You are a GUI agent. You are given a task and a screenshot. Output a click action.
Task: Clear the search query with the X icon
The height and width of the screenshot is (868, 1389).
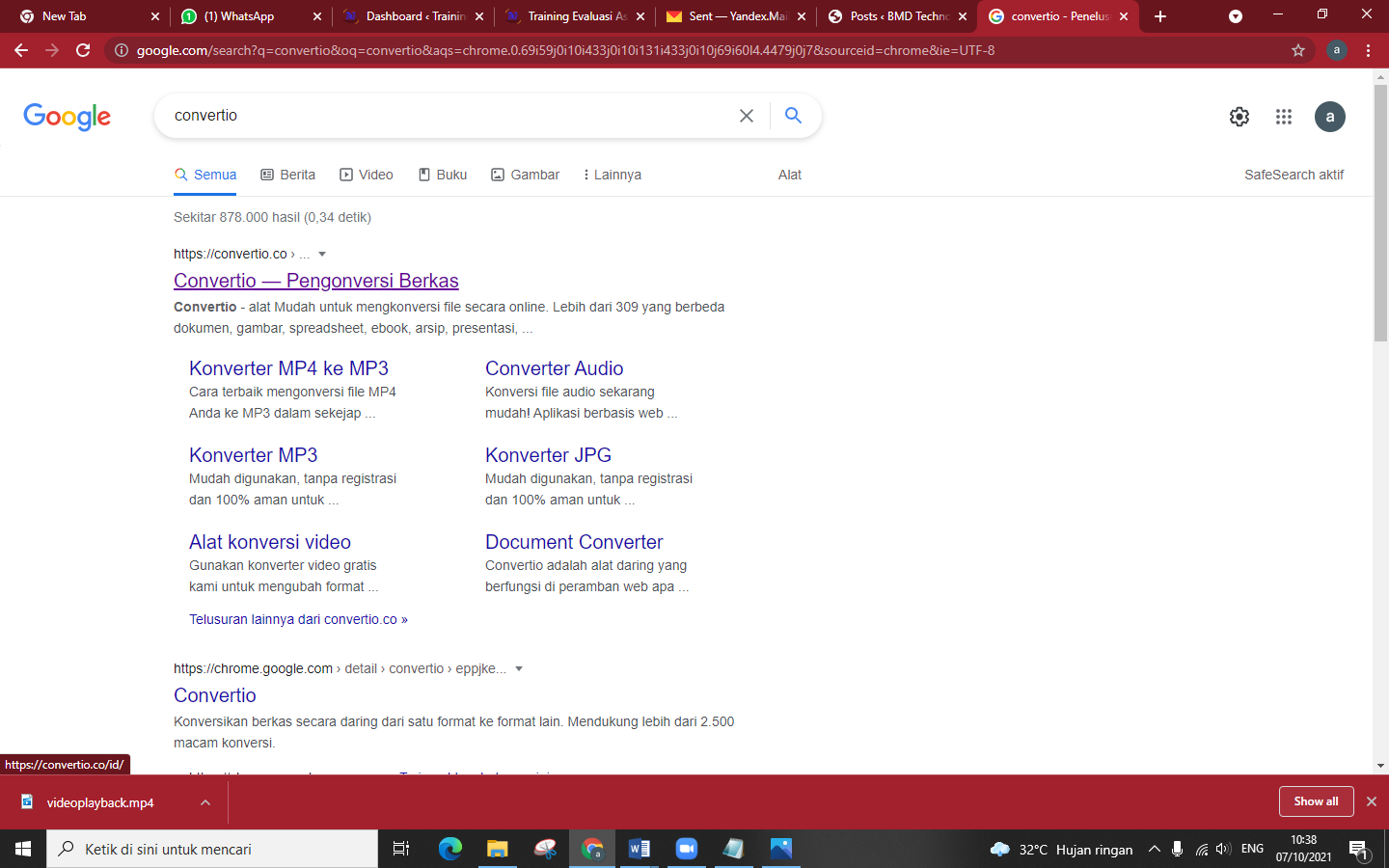pos(746,115)
